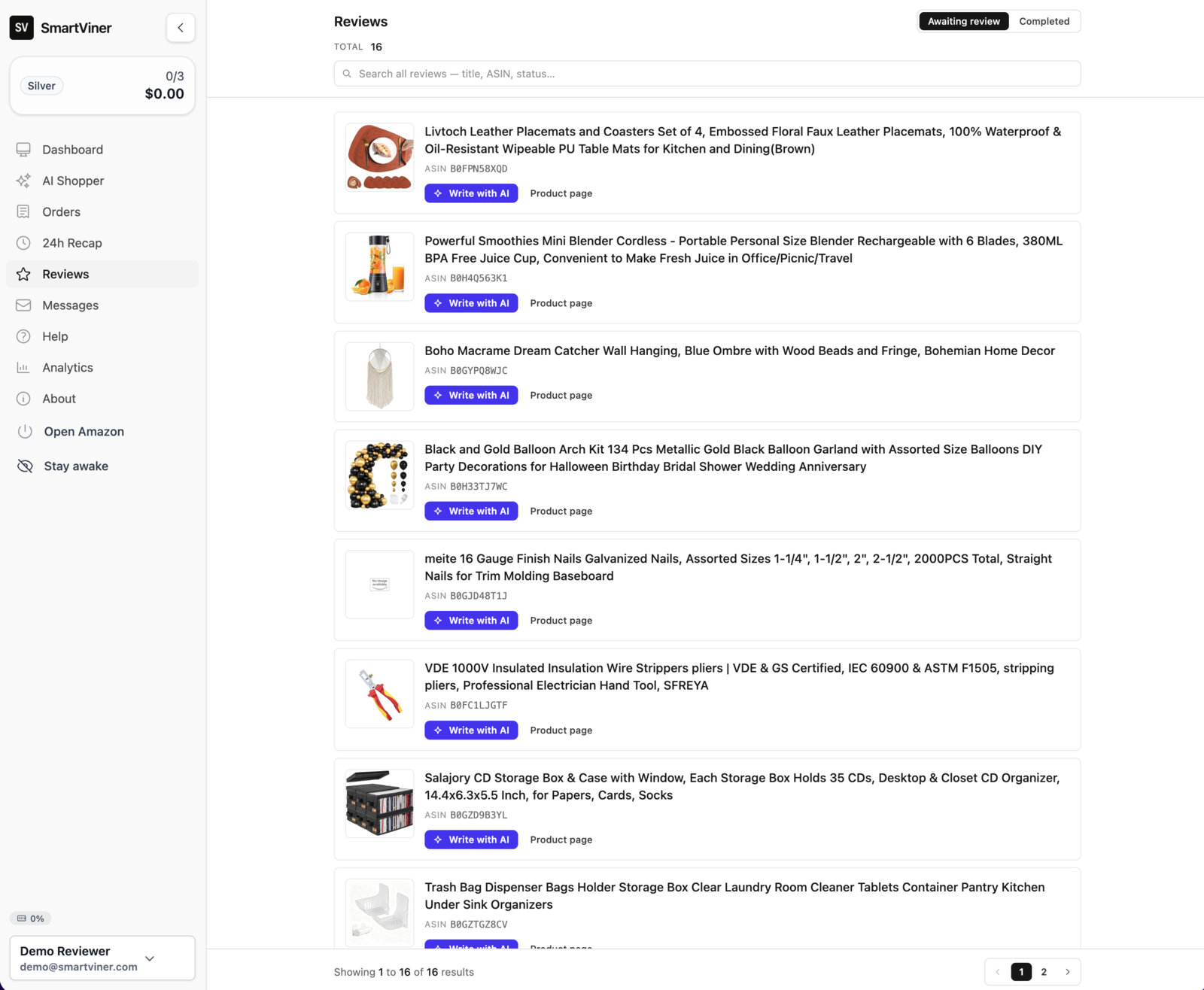1204x990 pixels.
Task: Open the About page
Action: click(x=102, y=399)
